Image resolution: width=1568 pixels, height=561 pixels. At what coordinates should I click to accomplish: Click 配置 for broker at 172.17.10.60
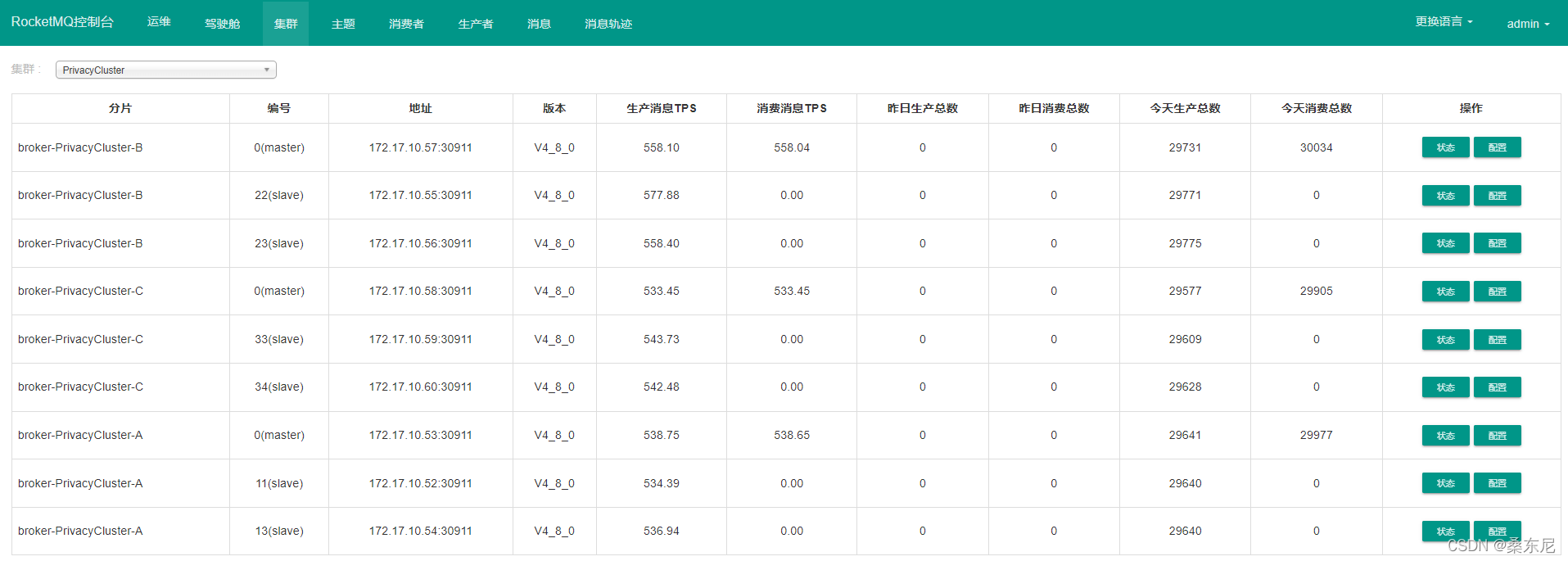pyautogui.click(x=1497, y=387)
